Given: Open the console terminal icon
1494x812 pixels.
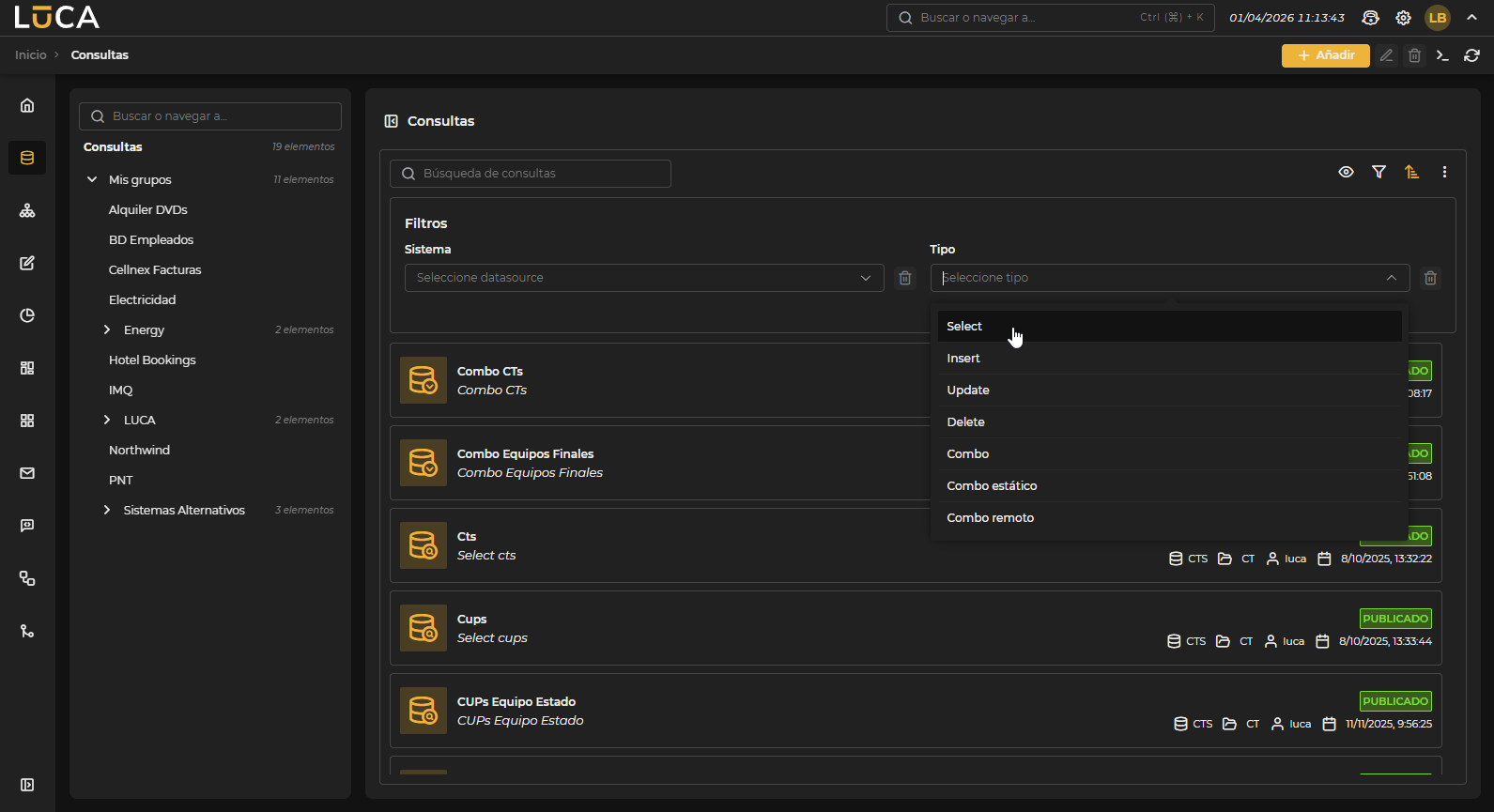Looking at the screenshot, I should (1443, 55).
